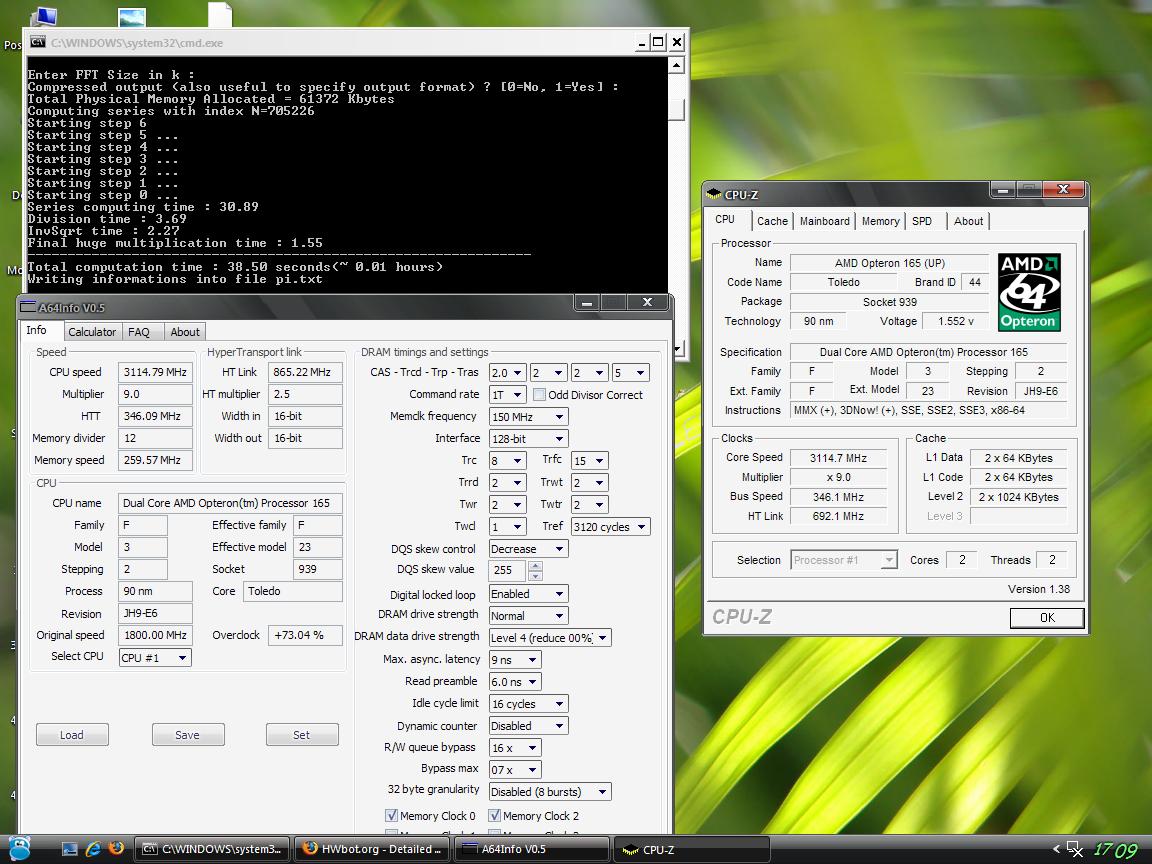The height and width of the screenshot is (864, 1152).
Task: Open the Trcd timing dropdown
Action: coord(549,372)
